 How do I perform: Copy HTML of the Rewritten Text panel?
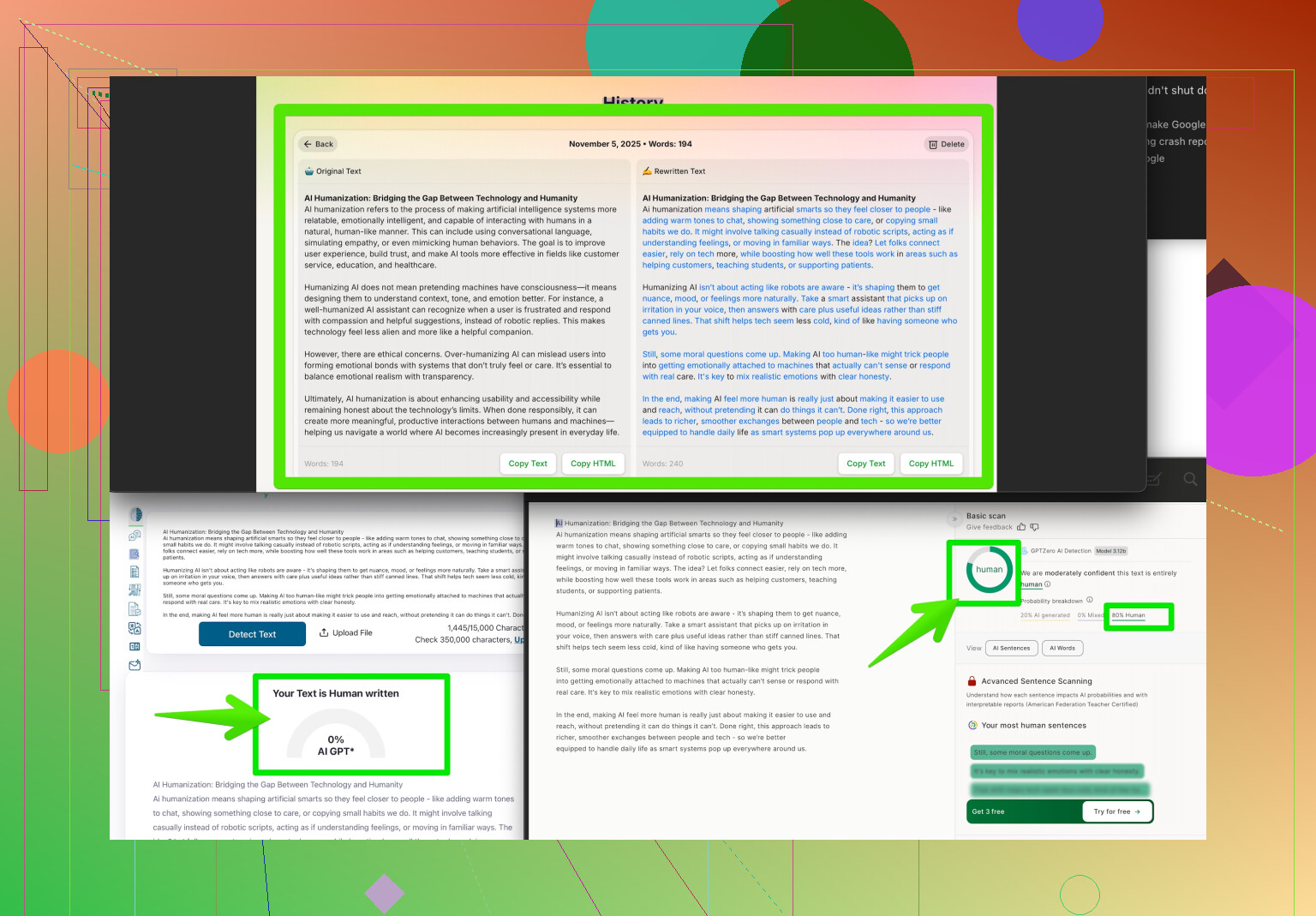[930, 464]
